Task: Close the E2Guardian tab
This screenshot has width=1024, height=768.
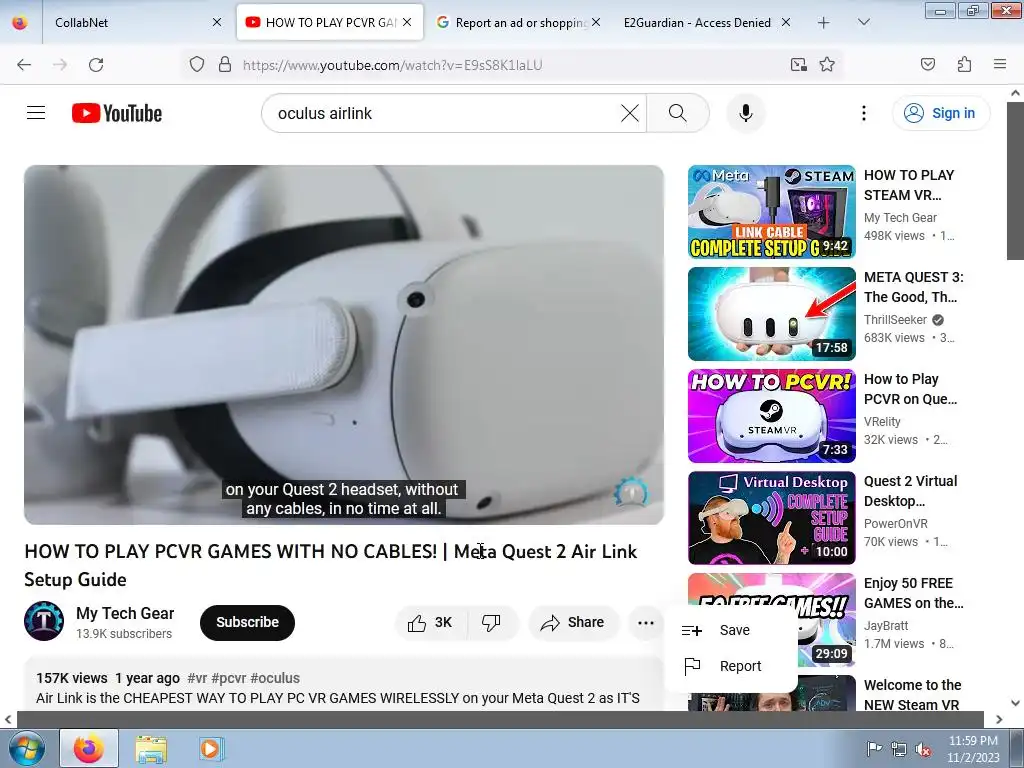Action: tap(786, 23)
